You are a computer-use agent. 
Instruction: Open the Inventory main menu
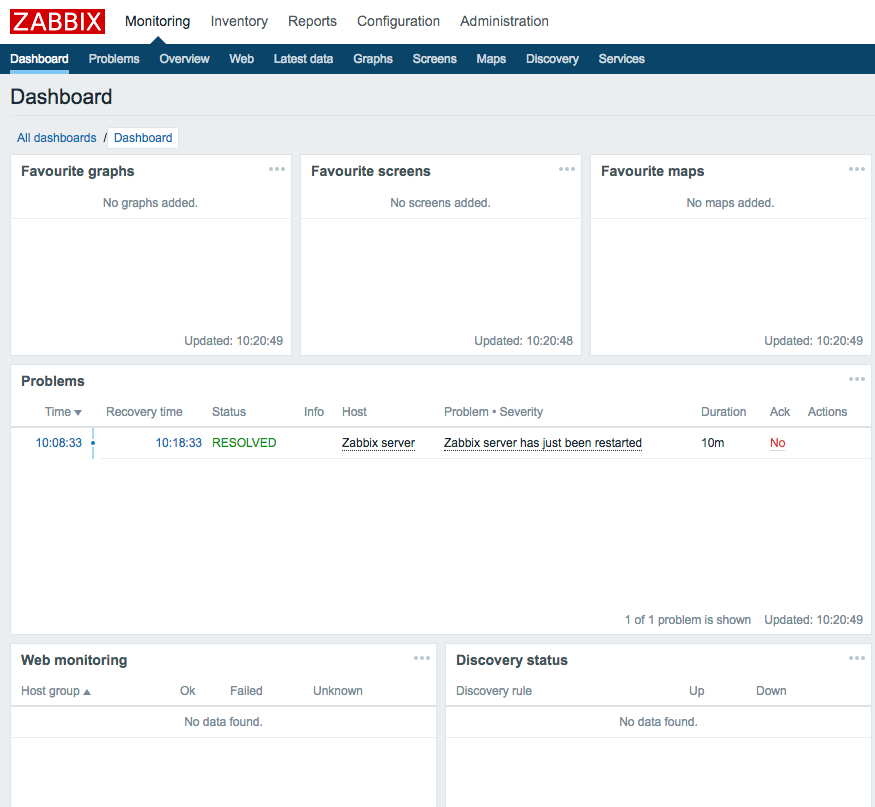(x=239, y=21)
